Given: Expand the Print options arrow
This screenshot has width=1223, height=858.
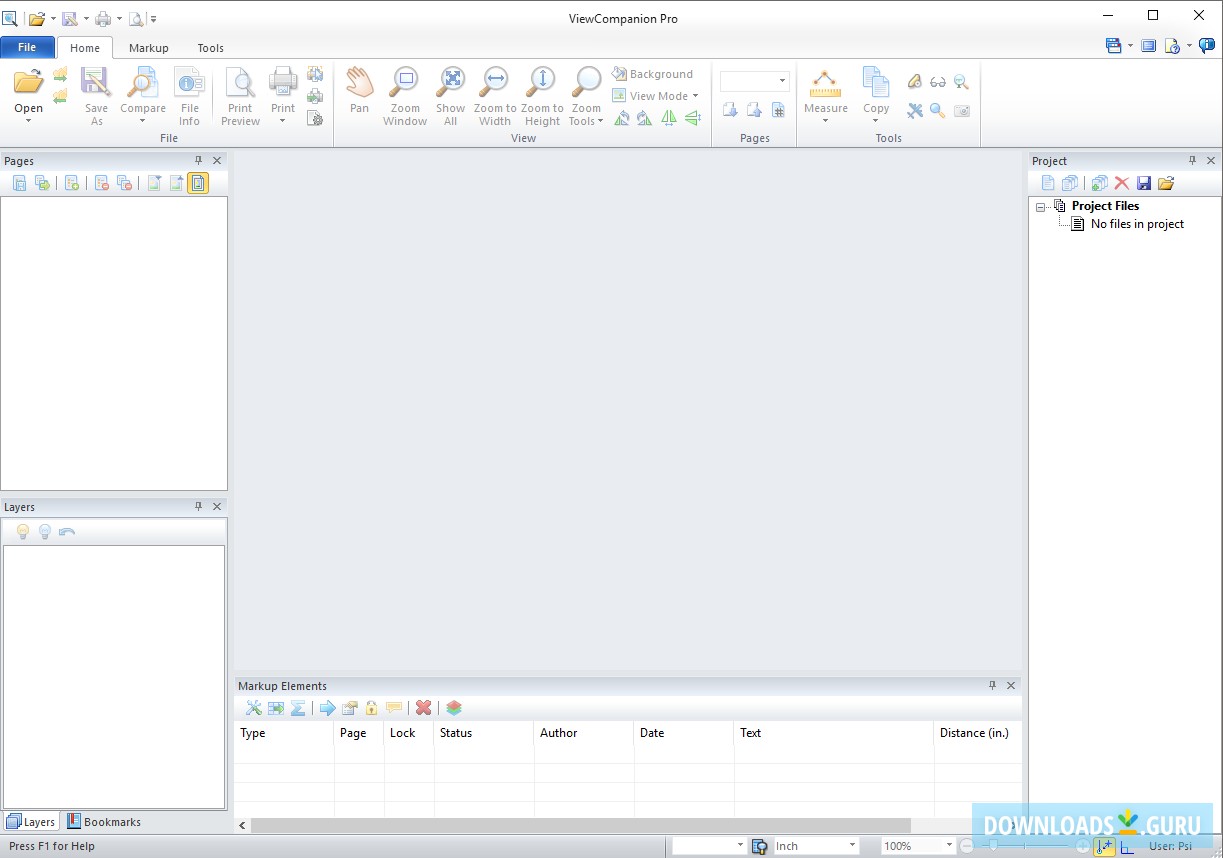Looking at the screenshot, I should (283, 121).
